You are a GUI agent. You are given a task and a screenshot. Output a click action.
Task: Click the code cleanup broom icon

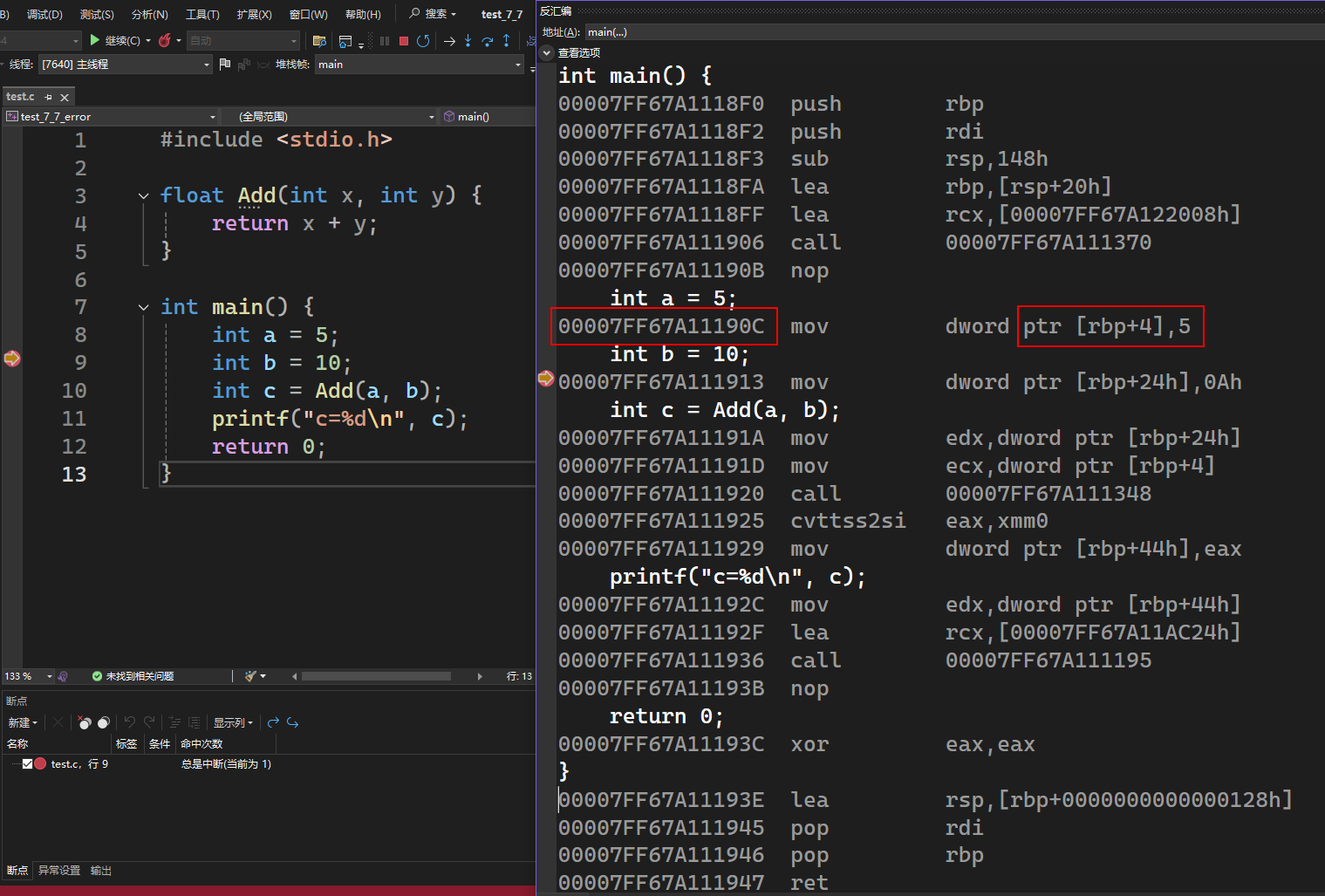tap(251, 676)
